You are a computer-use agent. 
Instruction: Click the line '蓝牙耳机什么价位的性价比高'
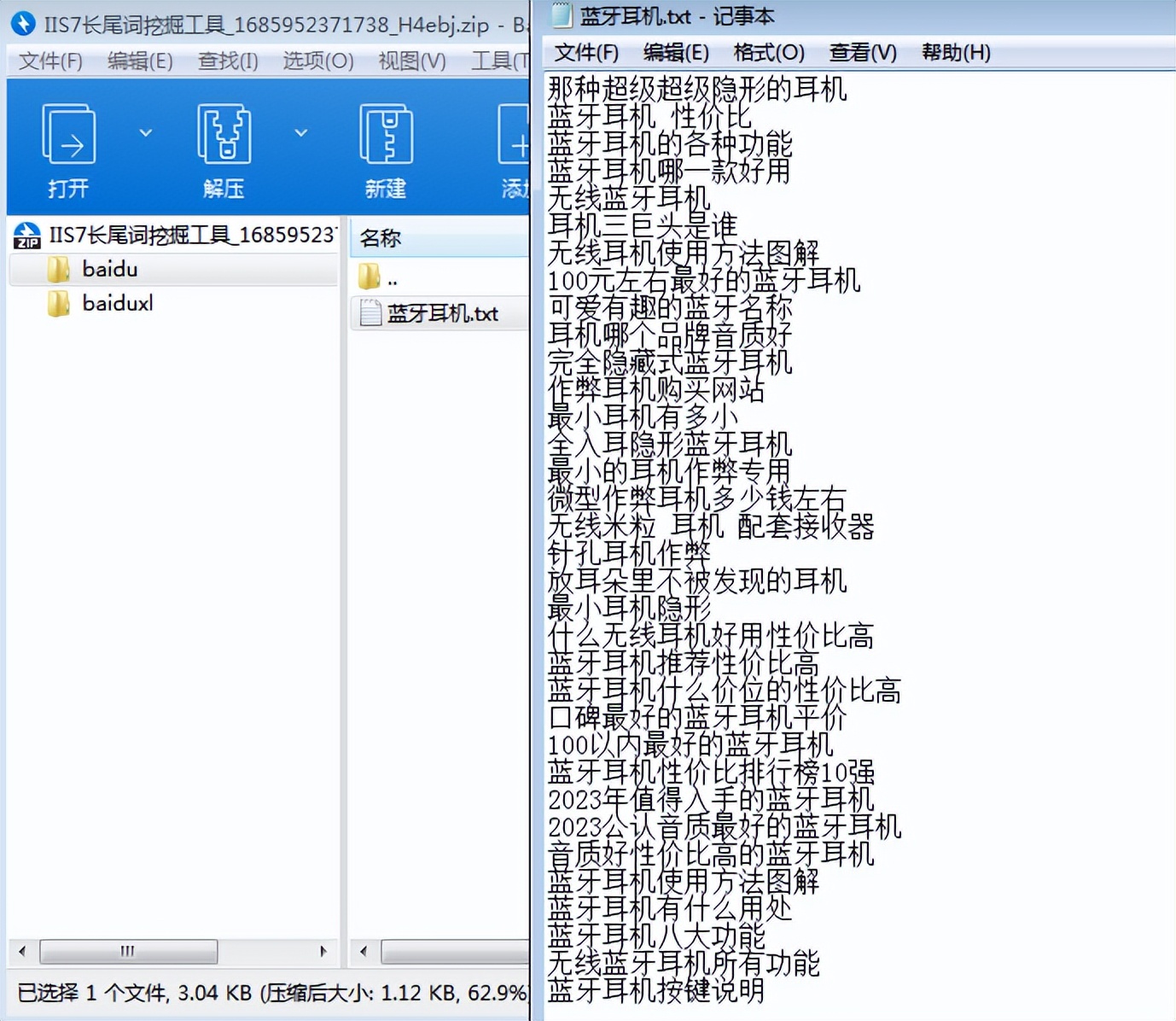(x=725, y=690)
